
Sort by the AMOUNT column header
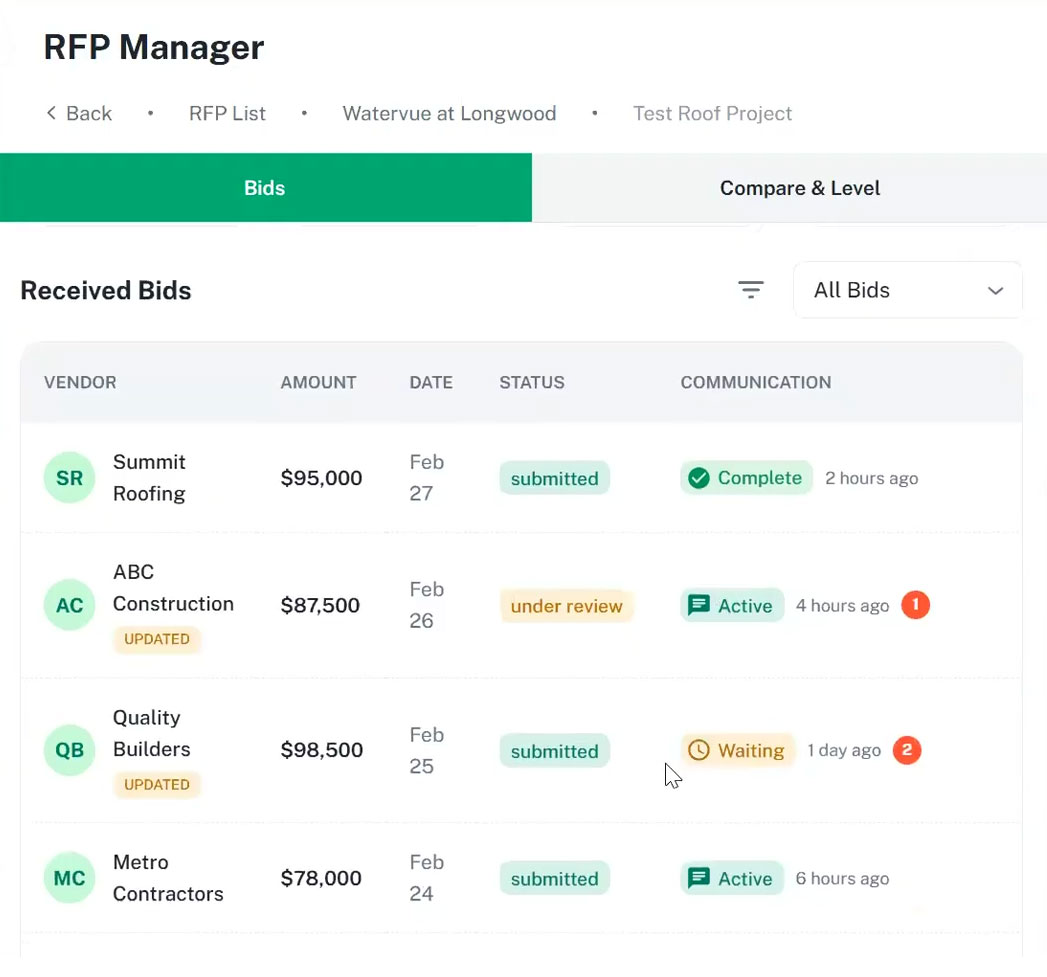(x=319, y=383)
